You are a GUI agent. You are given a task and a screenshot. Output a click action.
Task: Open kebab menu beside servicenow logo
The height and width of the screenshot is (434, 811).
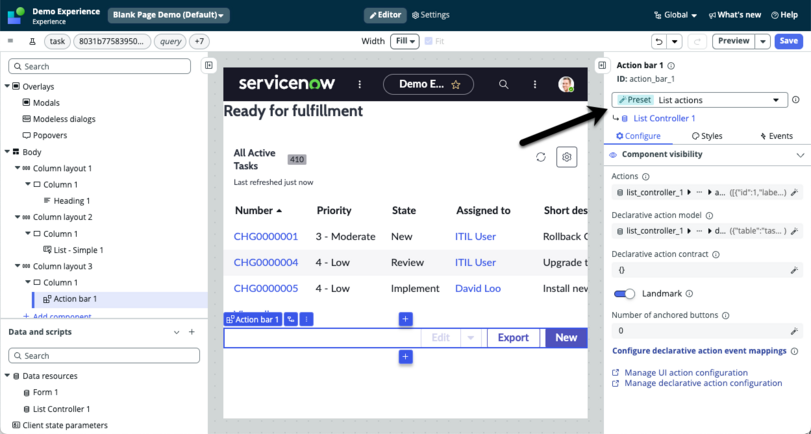(x=360, y=84)
